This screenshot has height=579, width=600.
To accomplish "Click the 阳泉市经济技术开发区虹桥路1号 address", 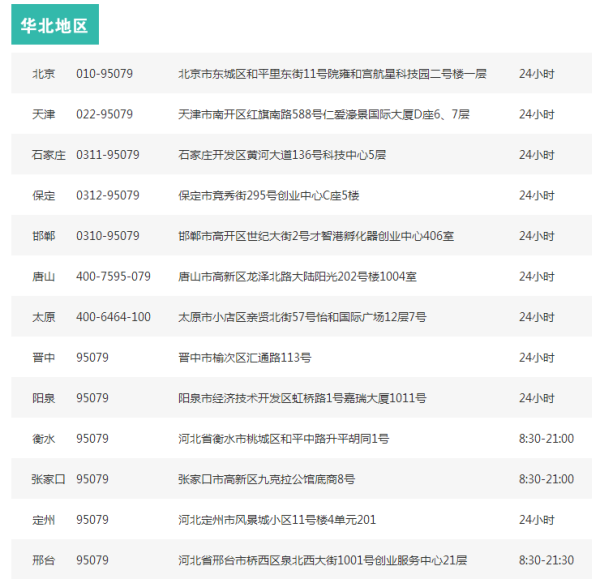I will (302, 398).
